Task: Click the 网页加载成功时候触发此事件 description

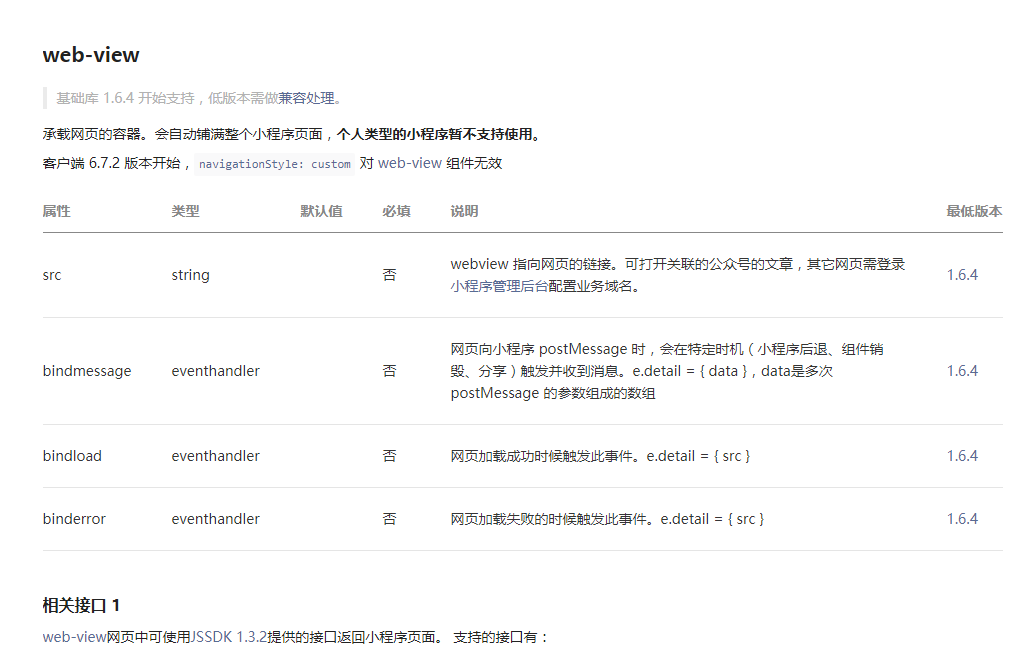Action: pos(600,456)
